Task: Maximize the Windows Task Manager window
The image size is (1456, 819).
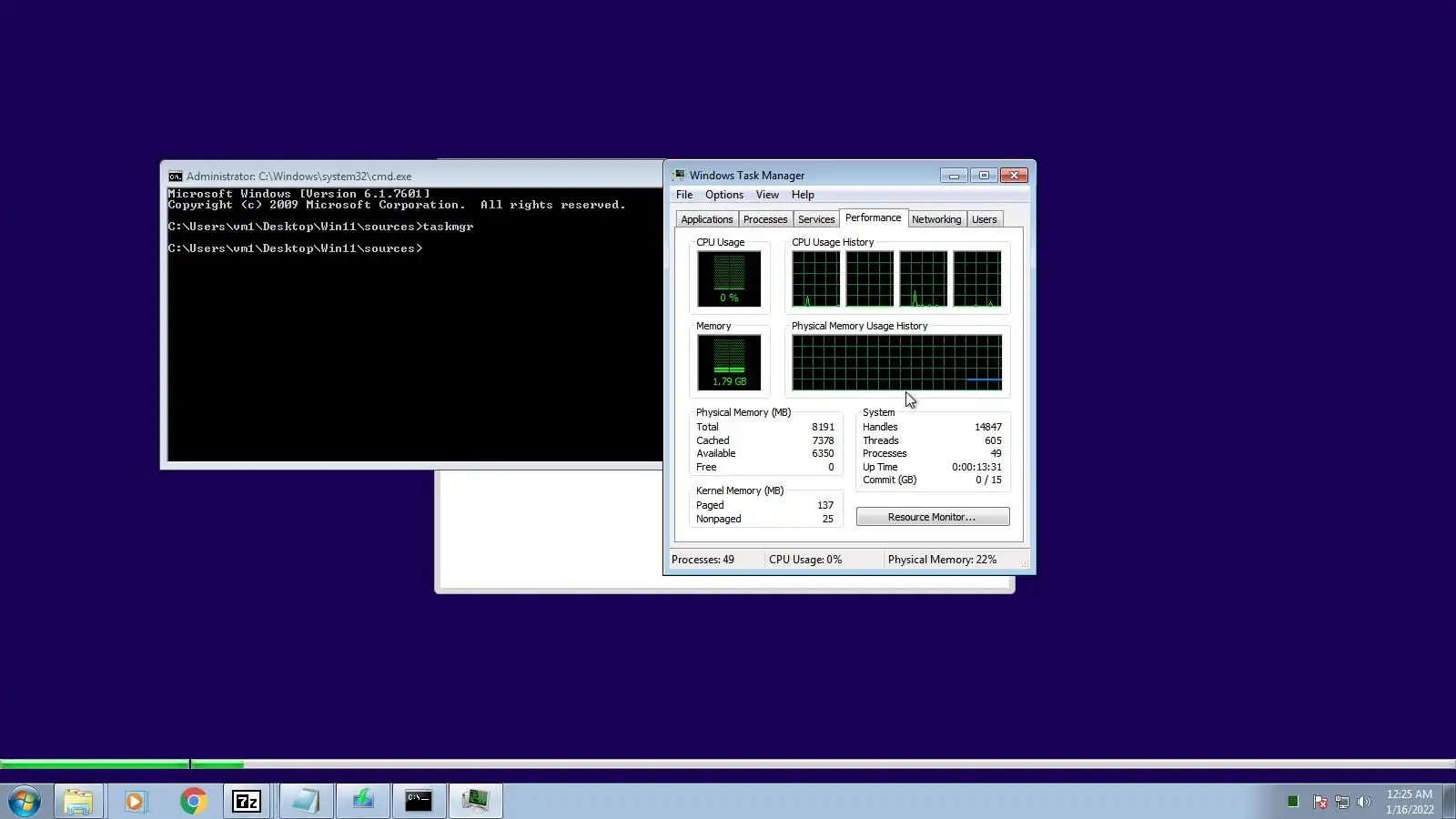Action: pyautogui.click(x=984, y=176)
